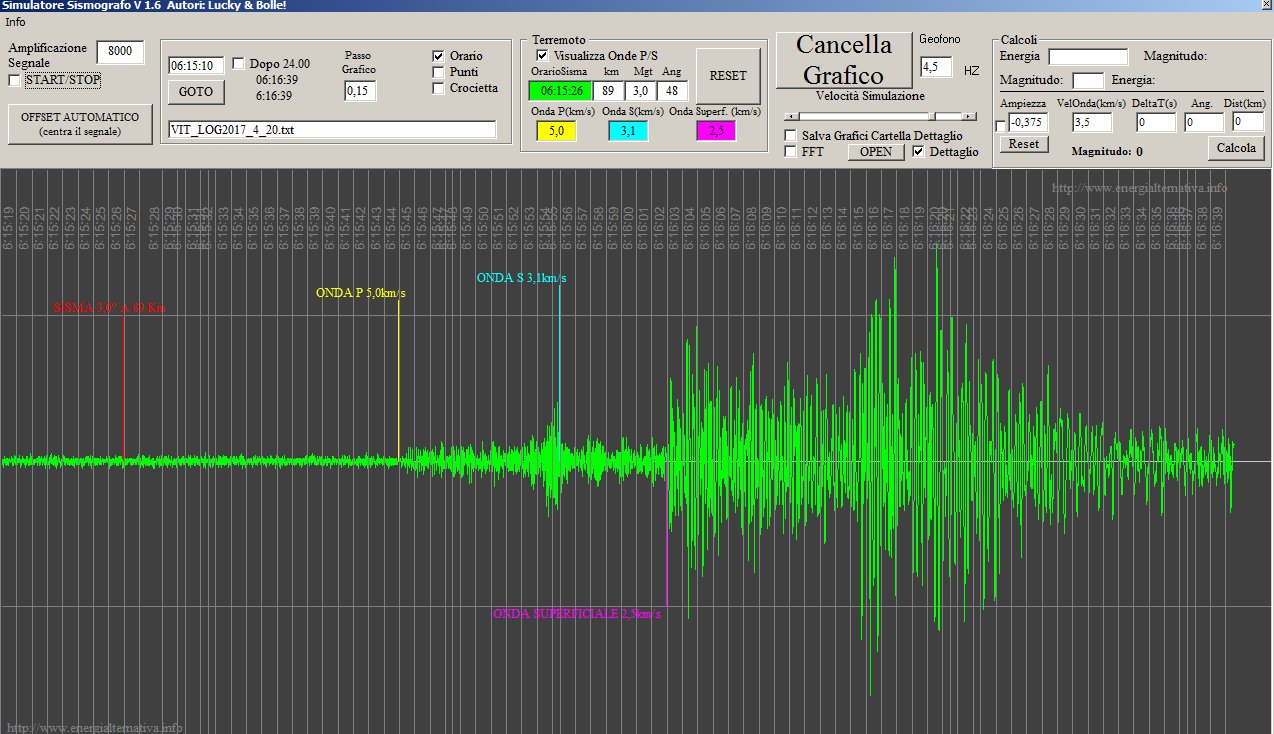Viewport: 1274px width, 734px height.
Task: Click the Calcoli Ang. input field
Action: (x=1204, y=122)
